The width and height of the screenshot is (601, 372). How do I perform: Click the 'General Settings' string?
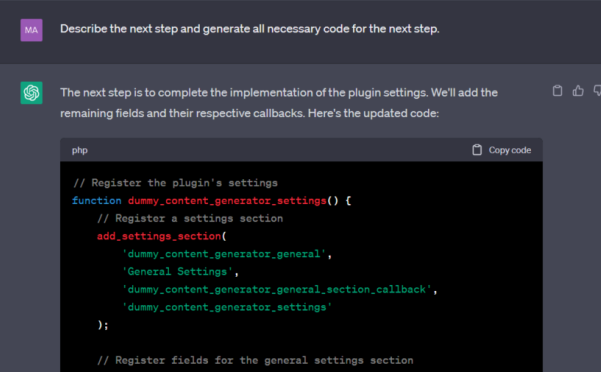pyautogui.click(x=177, y=272)
